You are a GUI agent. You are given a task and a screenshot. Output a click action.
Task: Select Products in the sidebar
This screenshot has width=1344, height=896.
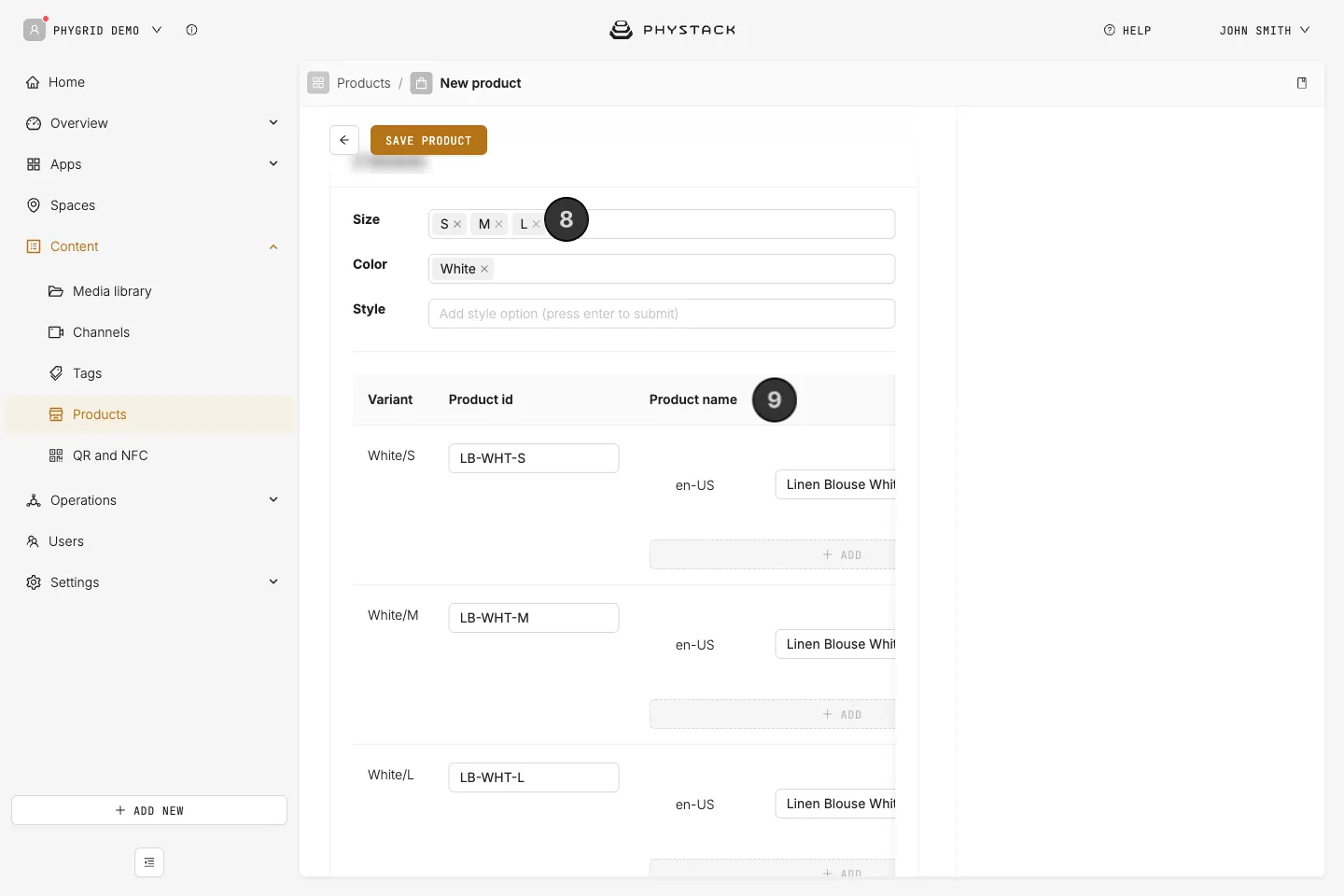[x=149, y=414]
